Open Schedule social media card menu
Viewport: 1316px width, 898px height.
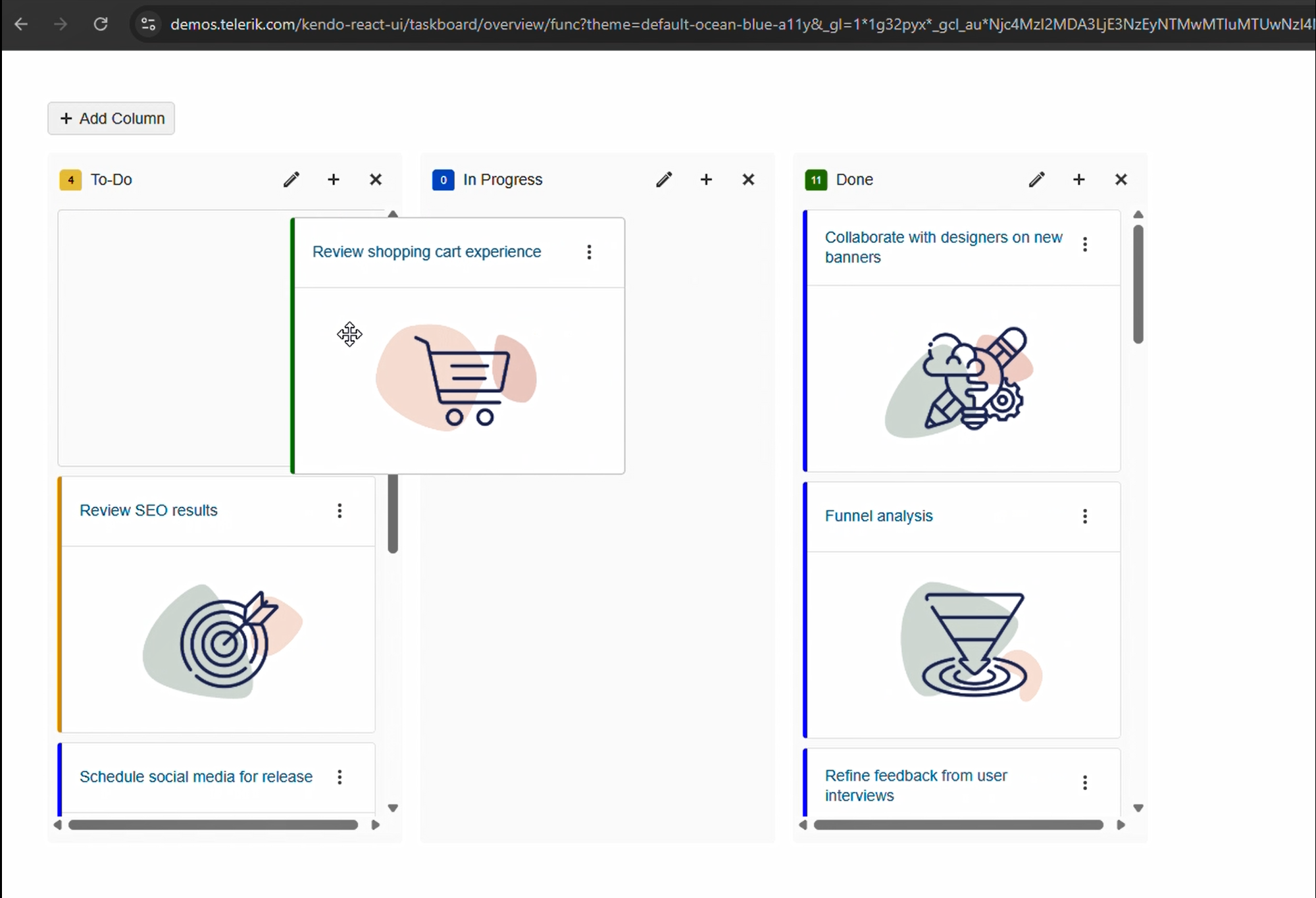click(x=340, y=777)
